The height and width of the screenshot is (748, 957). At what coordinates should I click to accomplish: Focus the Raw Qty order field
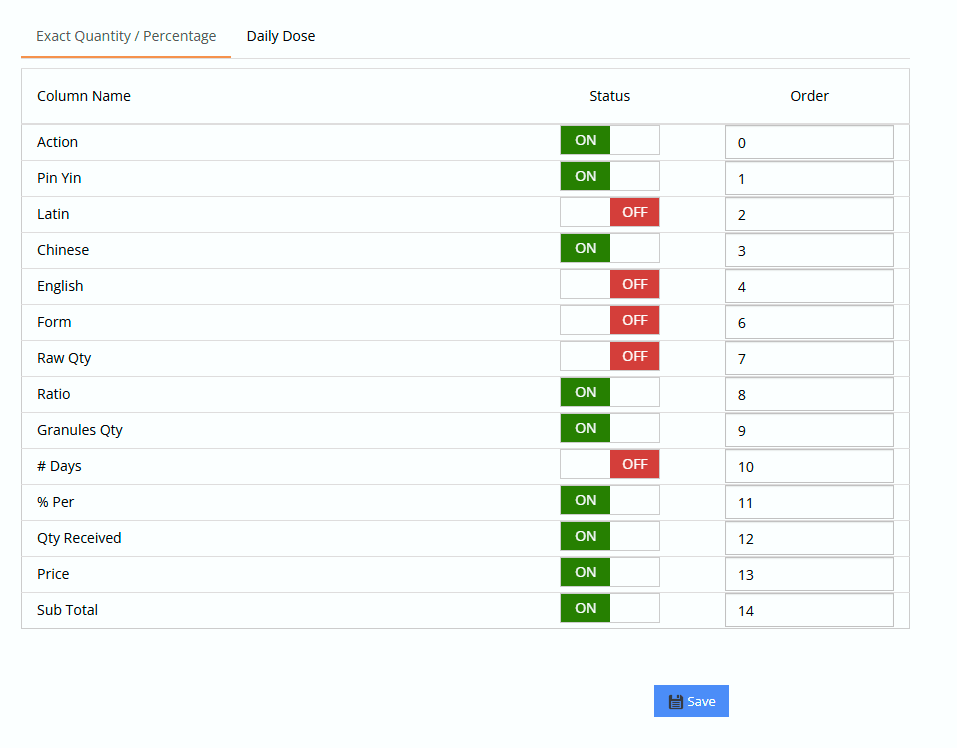(x=809, y=358)
